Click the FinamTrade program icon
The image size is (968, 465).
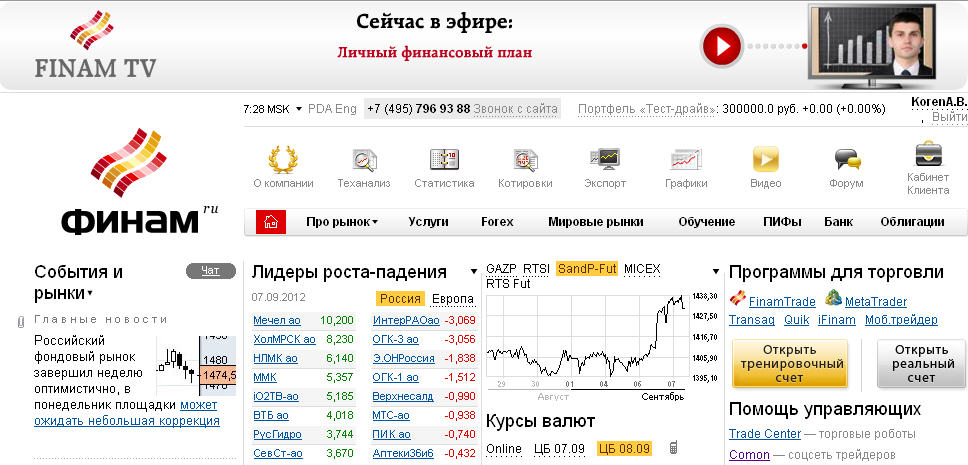coord(737,298)
